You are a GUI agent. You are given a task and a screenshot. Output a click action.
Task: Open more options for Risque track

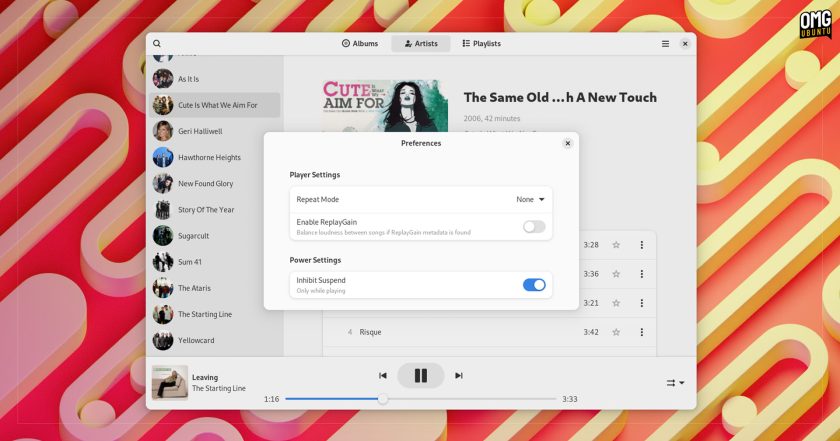tap(642, 332)
